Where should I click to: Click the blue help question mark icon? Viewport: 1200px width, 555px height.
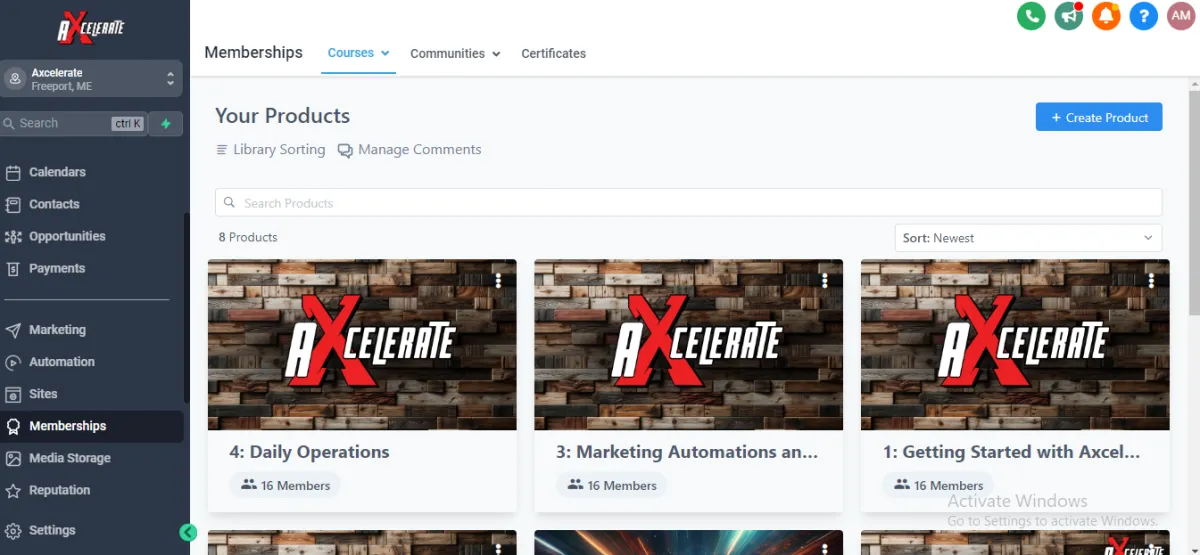pyautogui.click(x=1144, y=16)
